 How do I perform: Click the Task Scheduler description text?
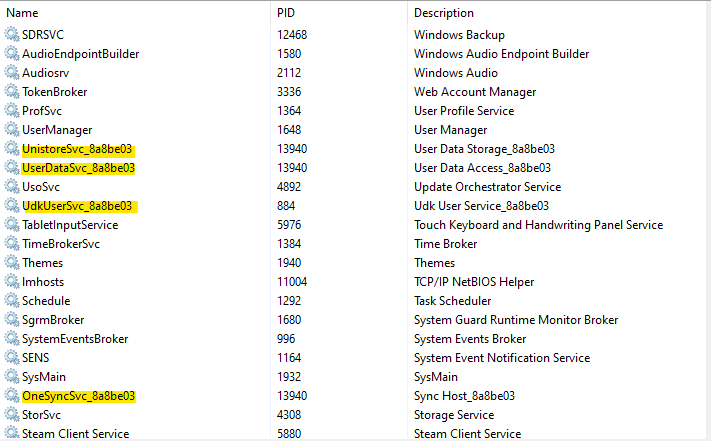point(453,300)
